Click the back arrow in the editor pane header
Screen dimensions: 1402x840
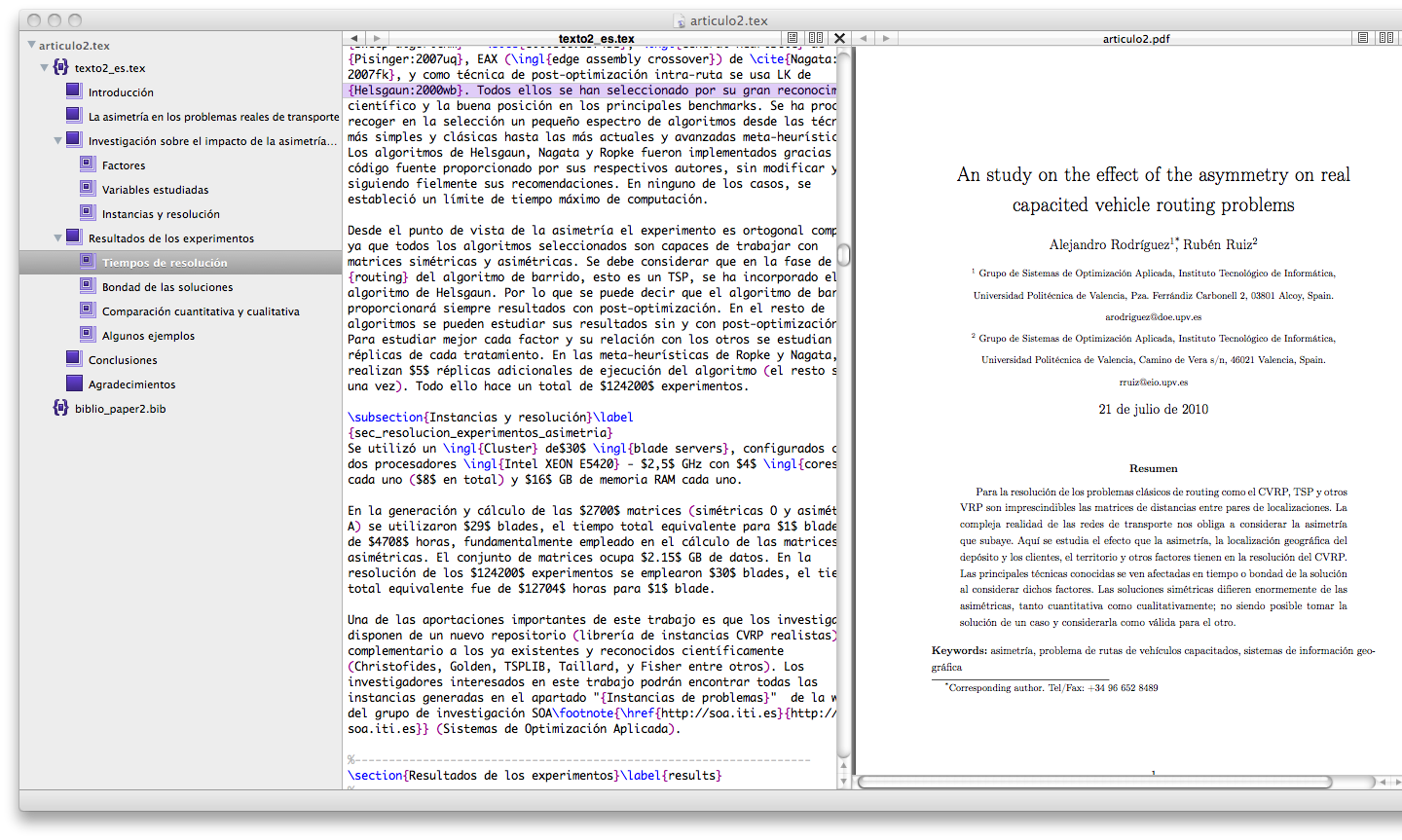pyautogui.click(x=354, y=39)
